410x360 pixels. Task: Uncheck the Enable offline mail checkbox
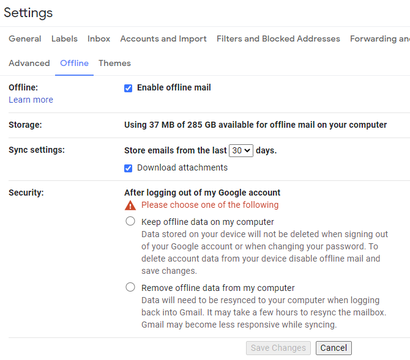pos(128,88)
